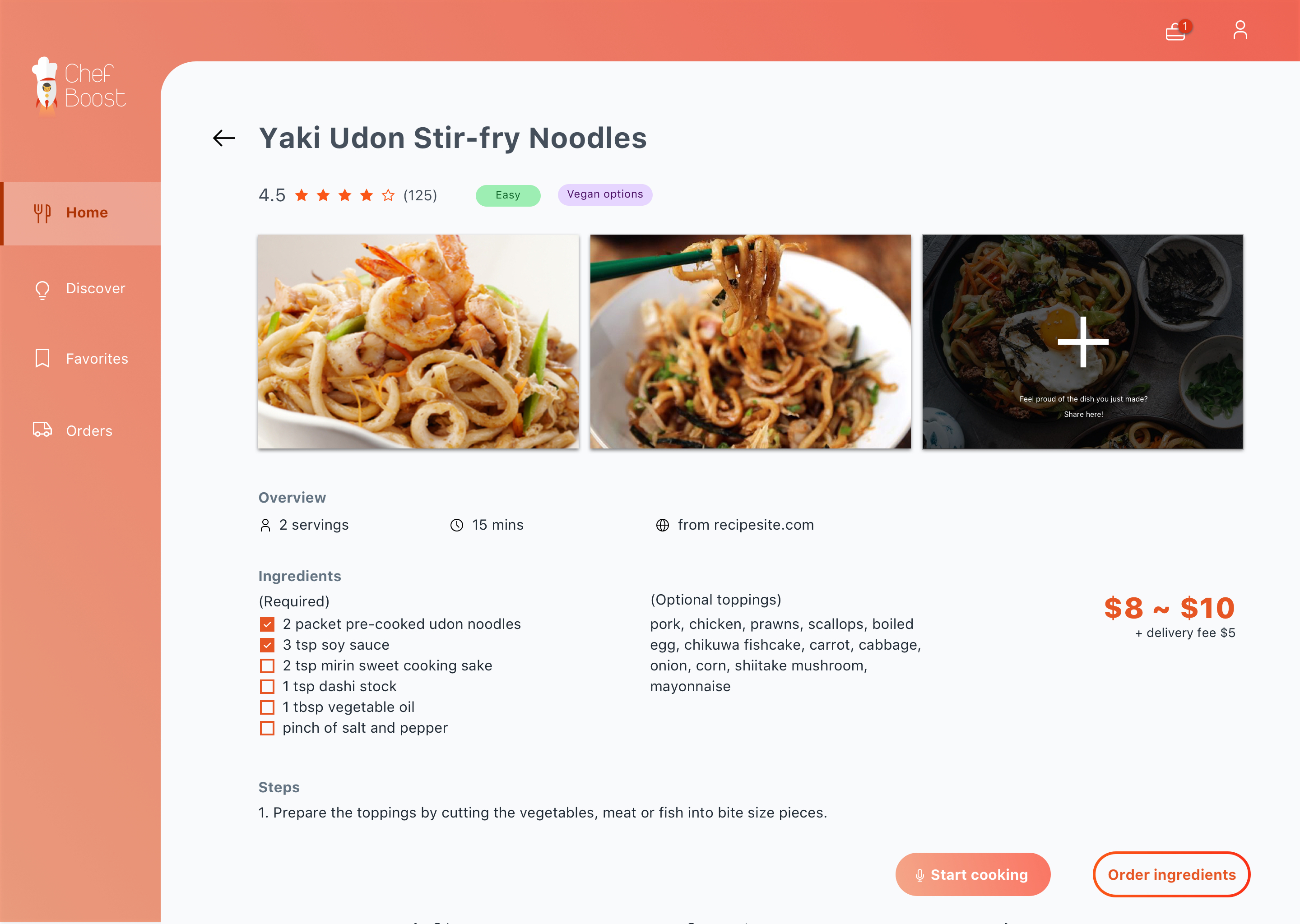This screenshot has height=924, width=1300.
Task: Check the 1 tsp dashi stock checkbox
Action: [x=267, y=686]
